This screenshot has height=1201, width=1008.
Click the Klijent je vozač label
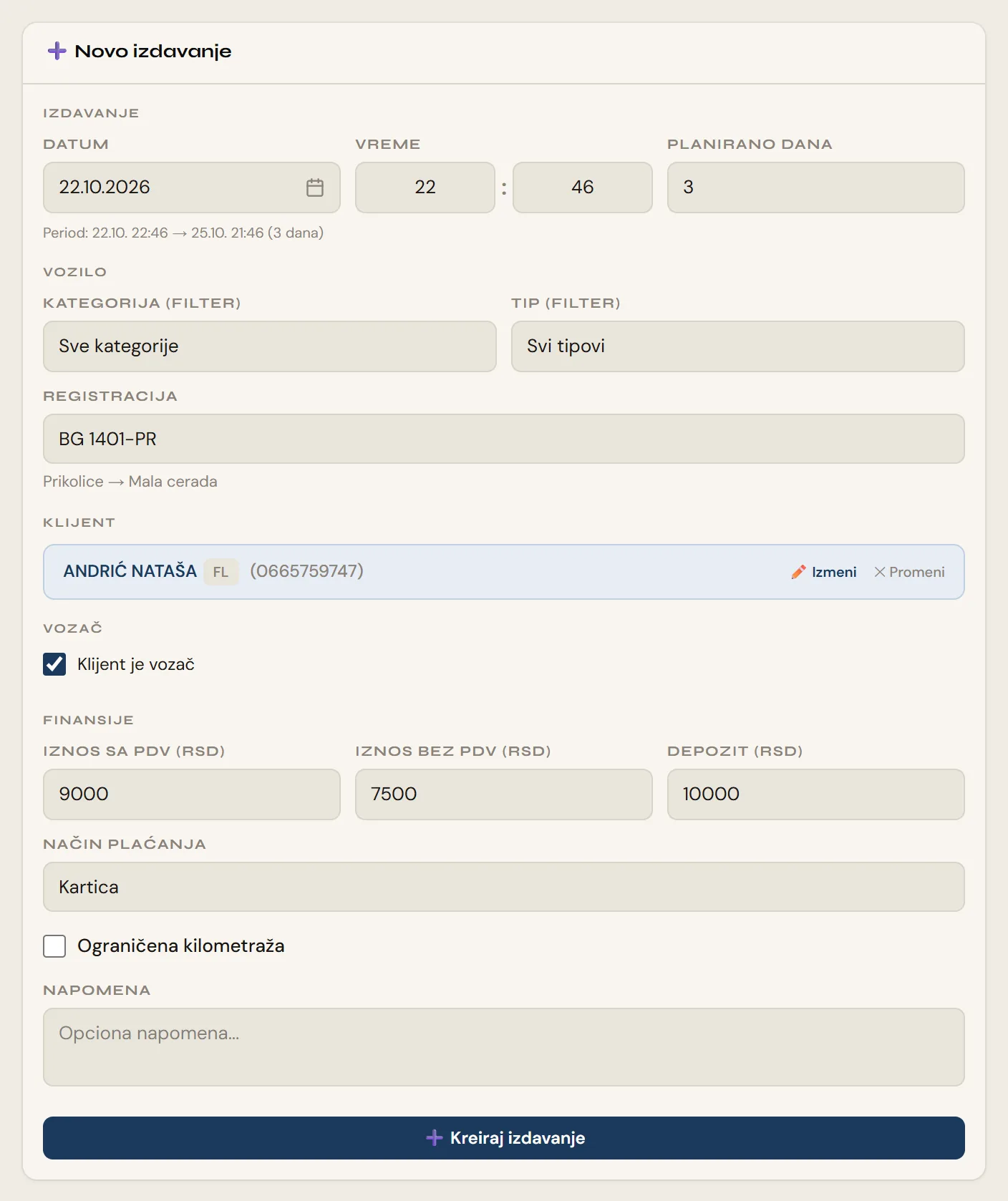tap(136, 664)
